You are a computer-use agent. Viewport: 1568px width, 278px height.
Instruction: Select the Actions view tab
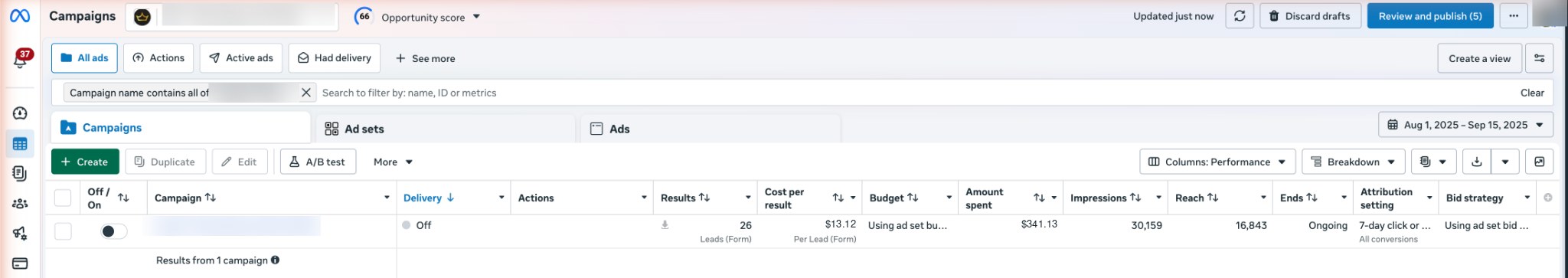pos(158,58)
